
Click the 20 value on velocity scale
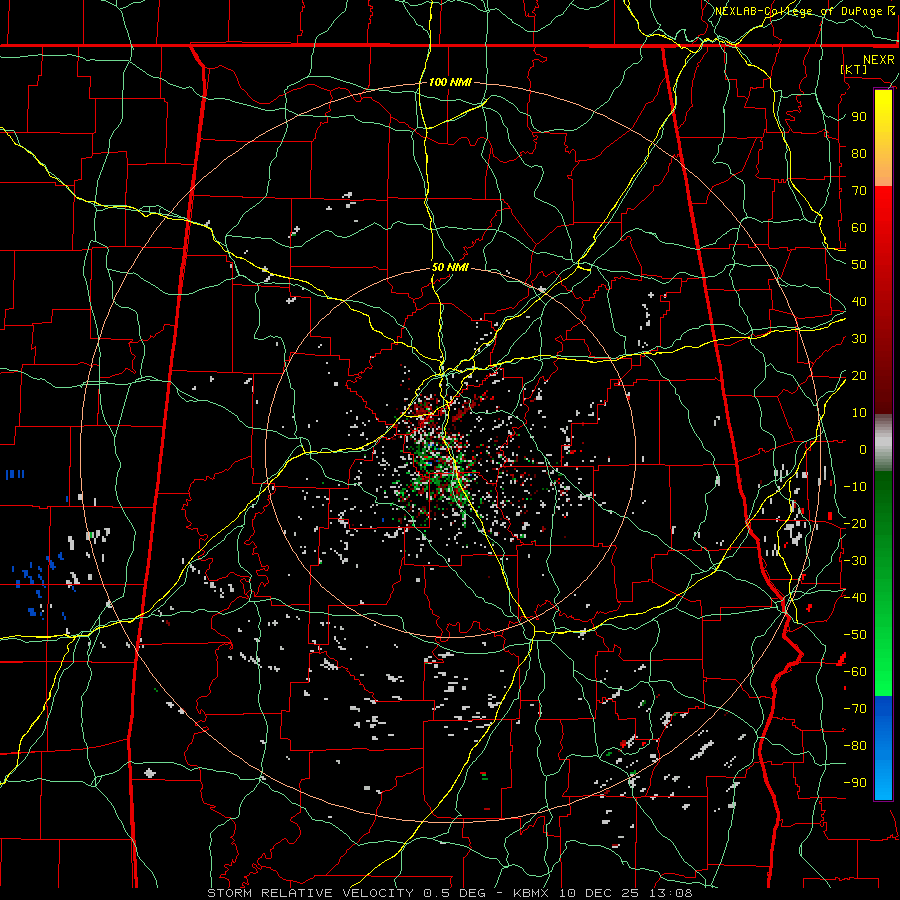859,375
